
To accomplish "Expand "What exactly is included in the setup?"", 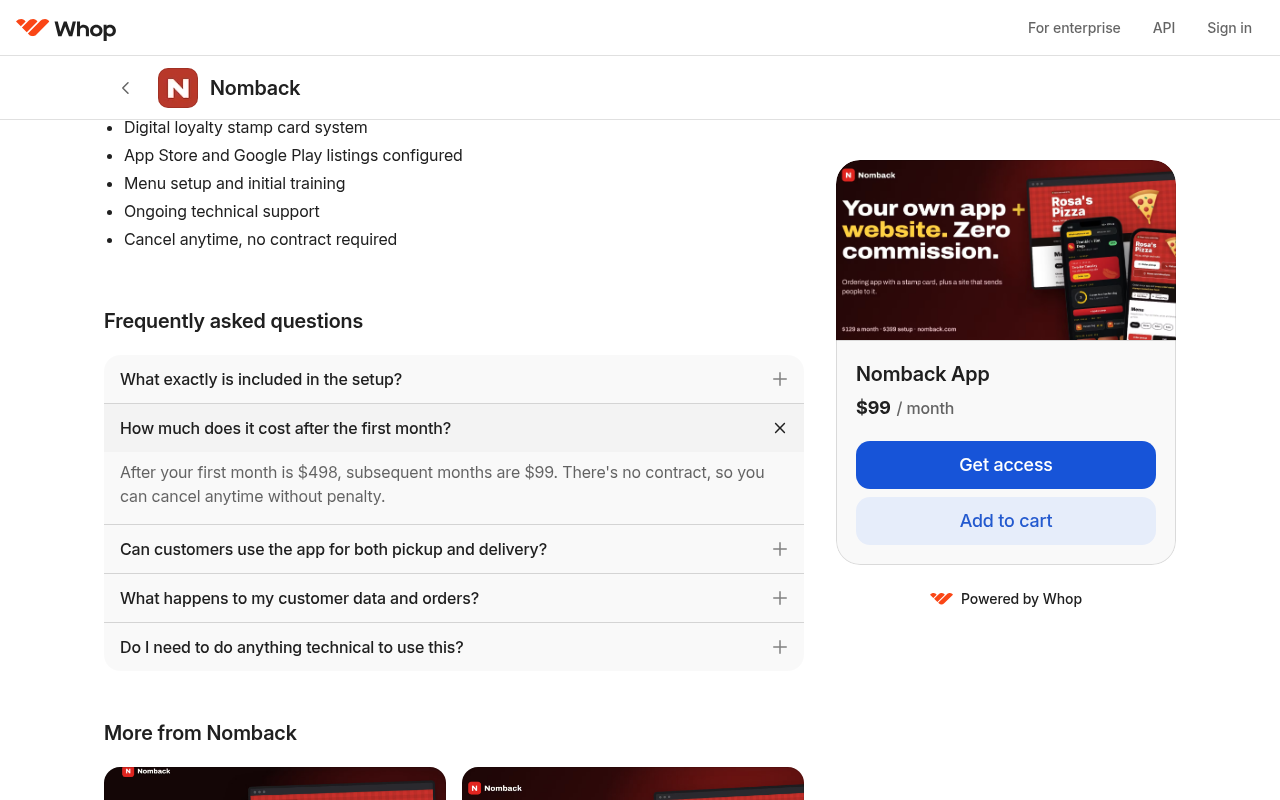I will 454,379.
